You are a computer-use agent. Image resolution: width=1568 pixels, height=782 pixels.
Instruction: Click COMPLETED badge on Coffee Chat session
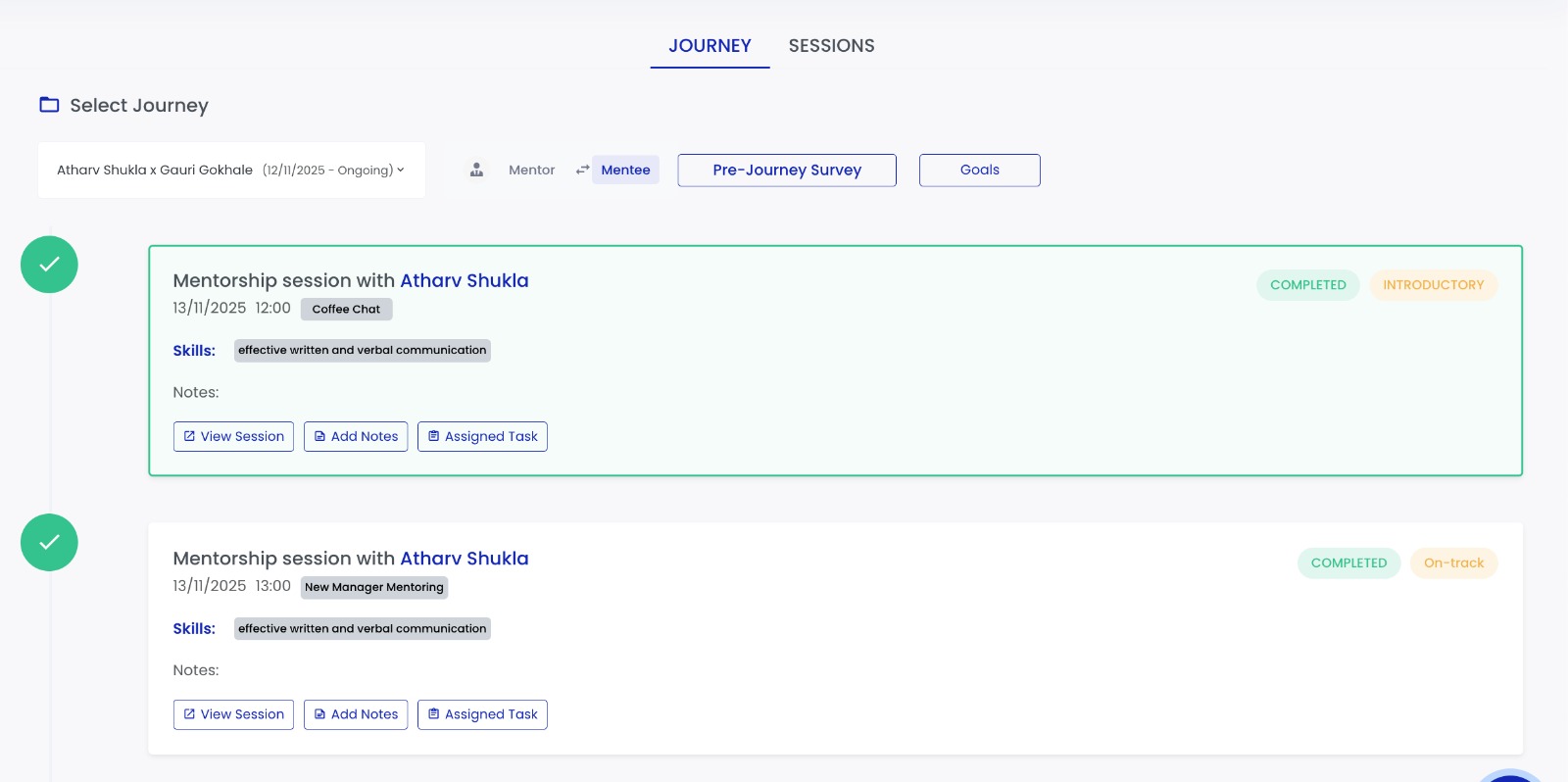[x=1308, y=285]
